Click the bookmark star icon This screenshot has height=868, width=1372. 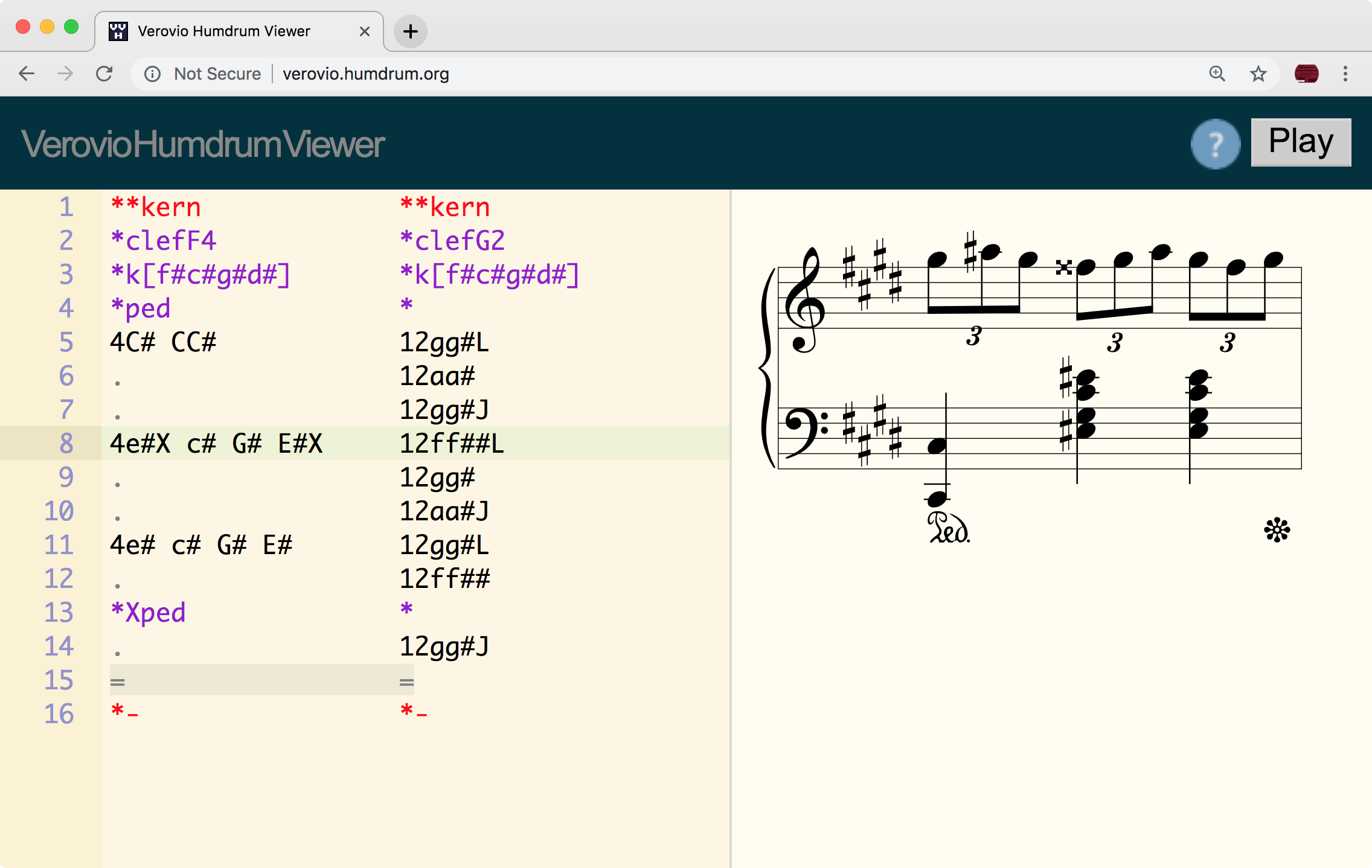tap(1257, 74)
